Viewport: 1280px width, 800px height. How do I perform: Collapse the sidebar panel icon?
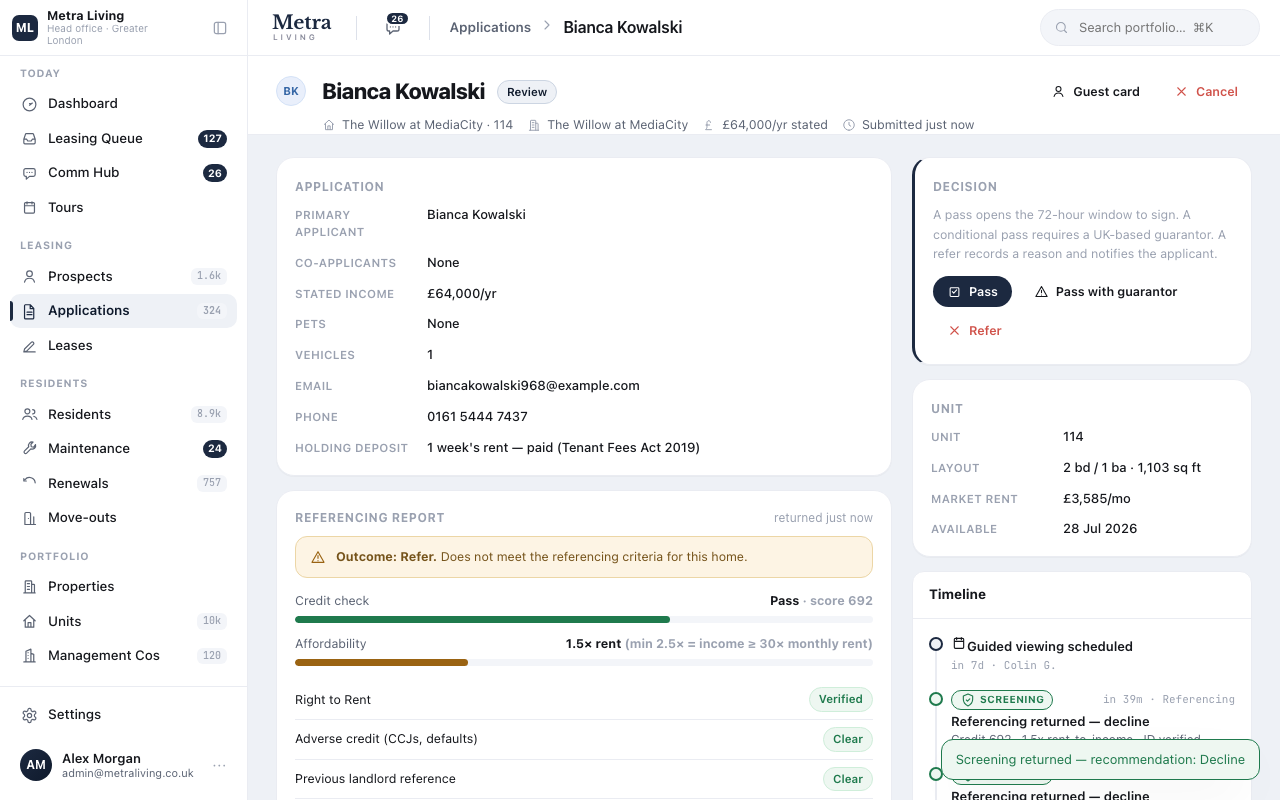coord(220,28)
